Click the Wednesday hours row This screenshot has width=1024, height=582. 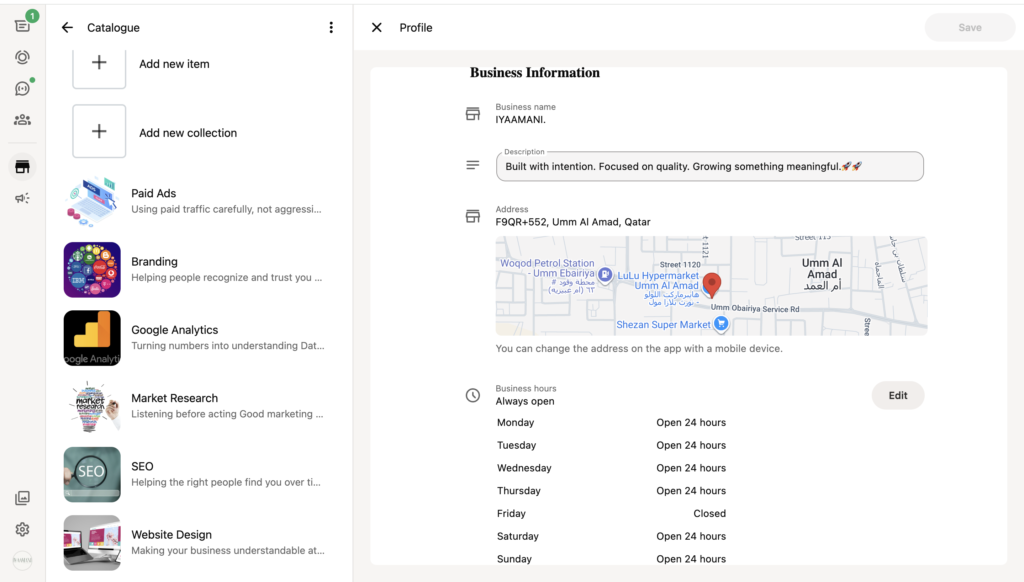611,468
